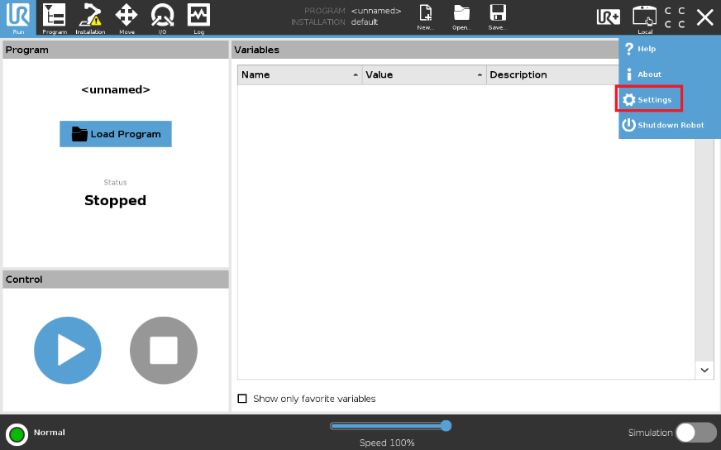Screen dimensions: 721x450
Task: Click the checksum CC CC indicator
Action: [x=675, y=17]
